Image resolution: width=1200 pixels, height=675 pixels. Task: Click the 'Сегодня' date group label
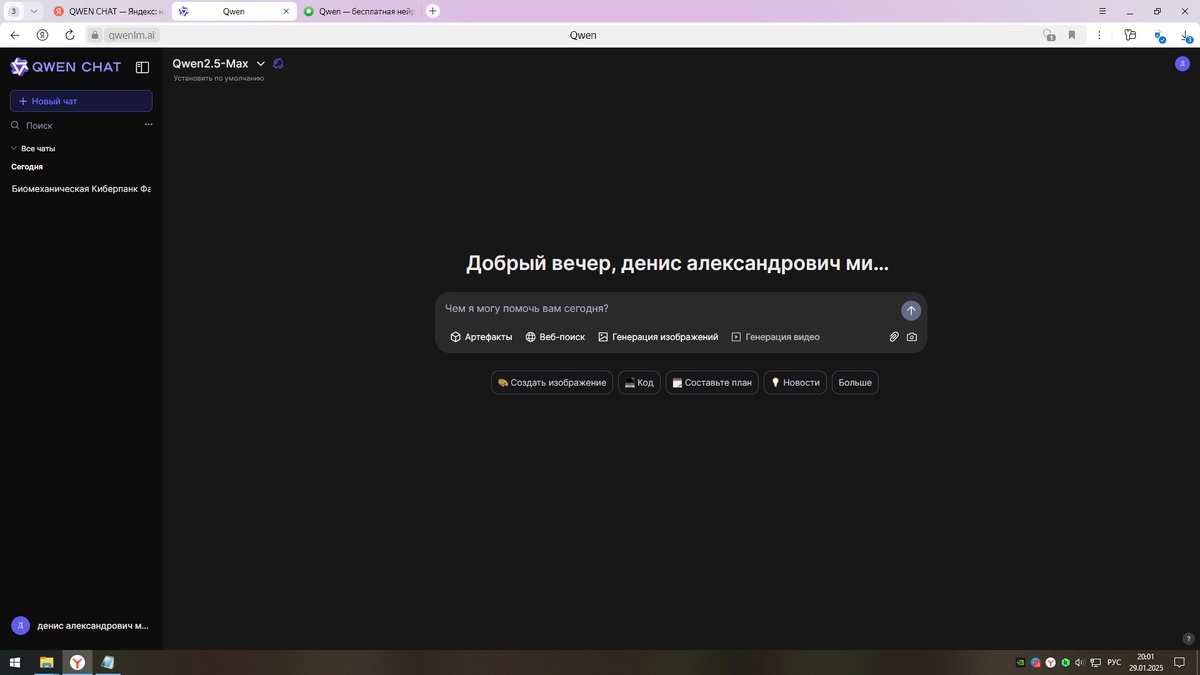[27, 167]
